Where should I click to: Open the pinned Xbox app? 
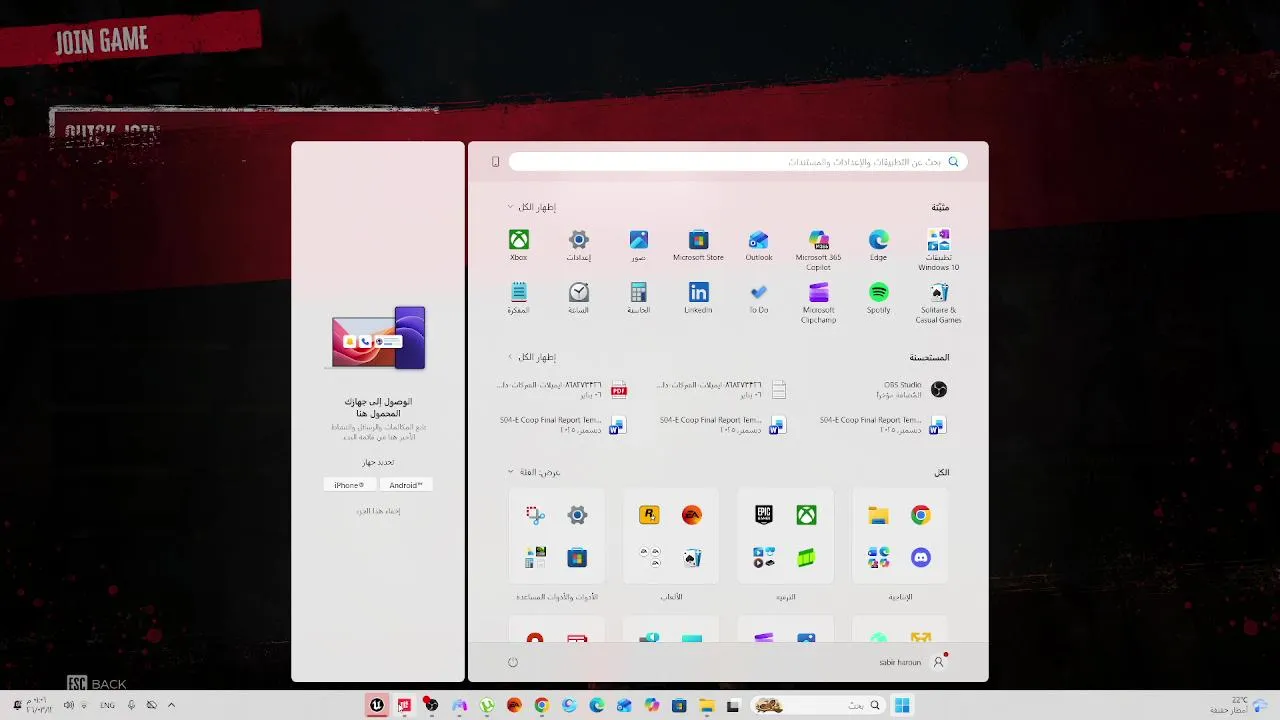click(519, 245)
